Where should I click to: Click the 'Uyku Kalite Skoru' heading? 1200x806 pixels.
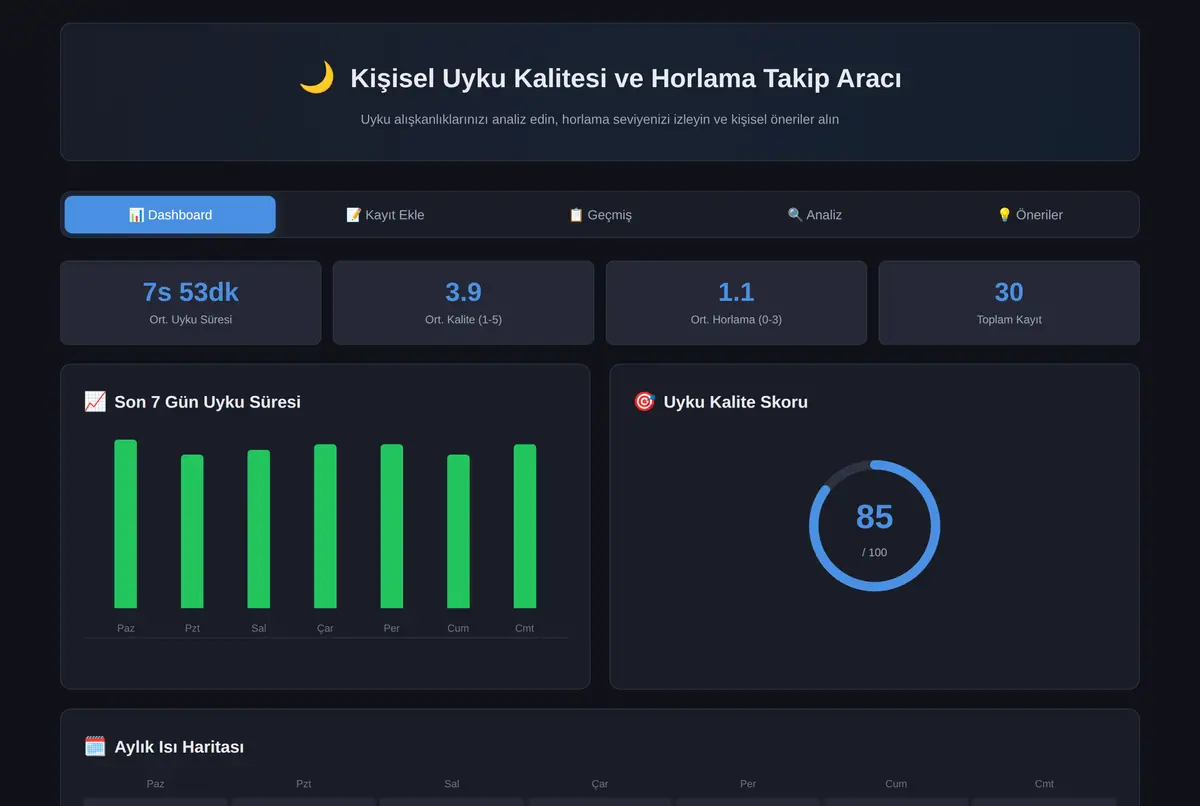(x=736, y=402)
